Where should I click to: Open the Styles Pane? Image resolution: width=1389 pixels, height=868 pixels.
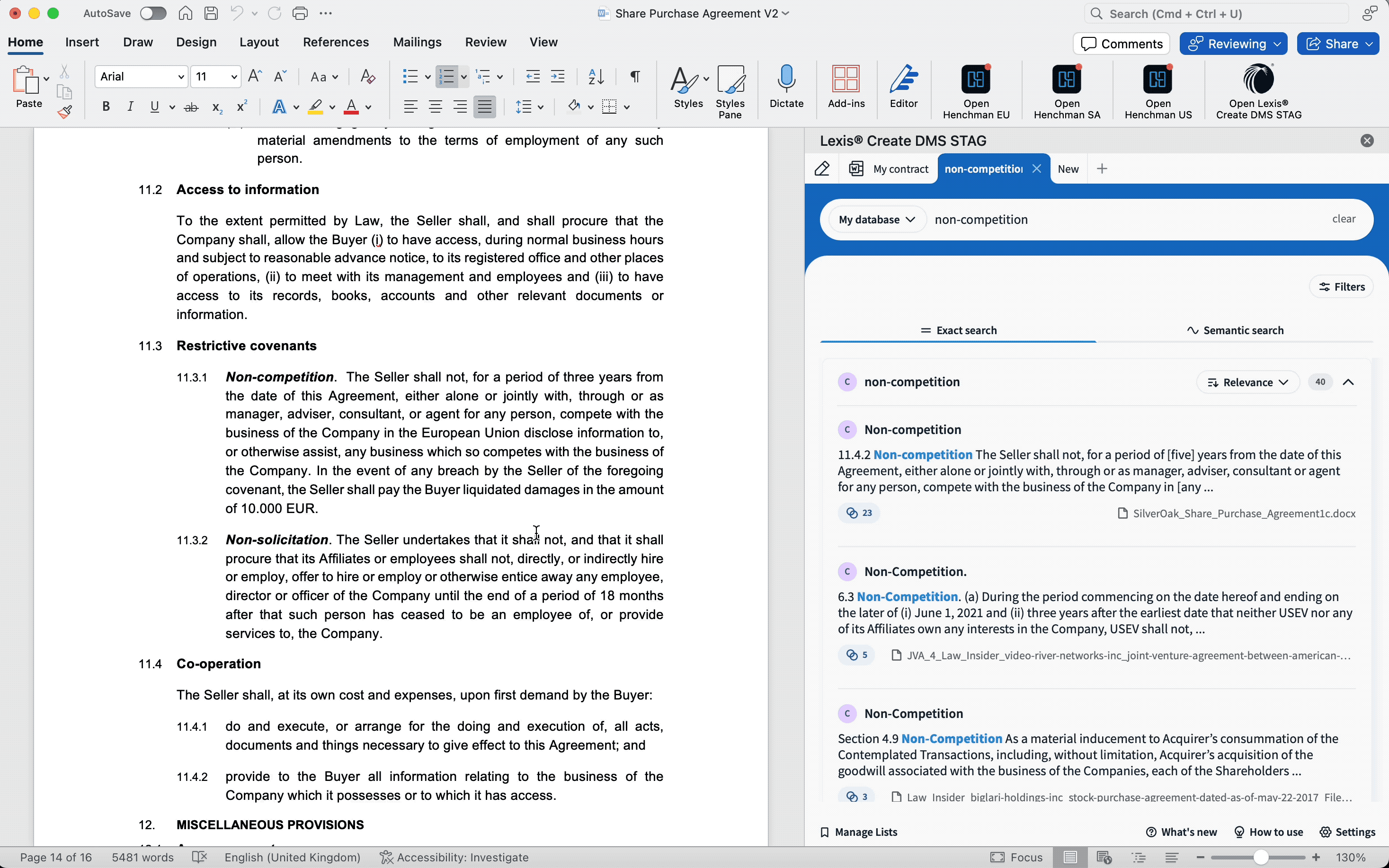pos(730,80)
